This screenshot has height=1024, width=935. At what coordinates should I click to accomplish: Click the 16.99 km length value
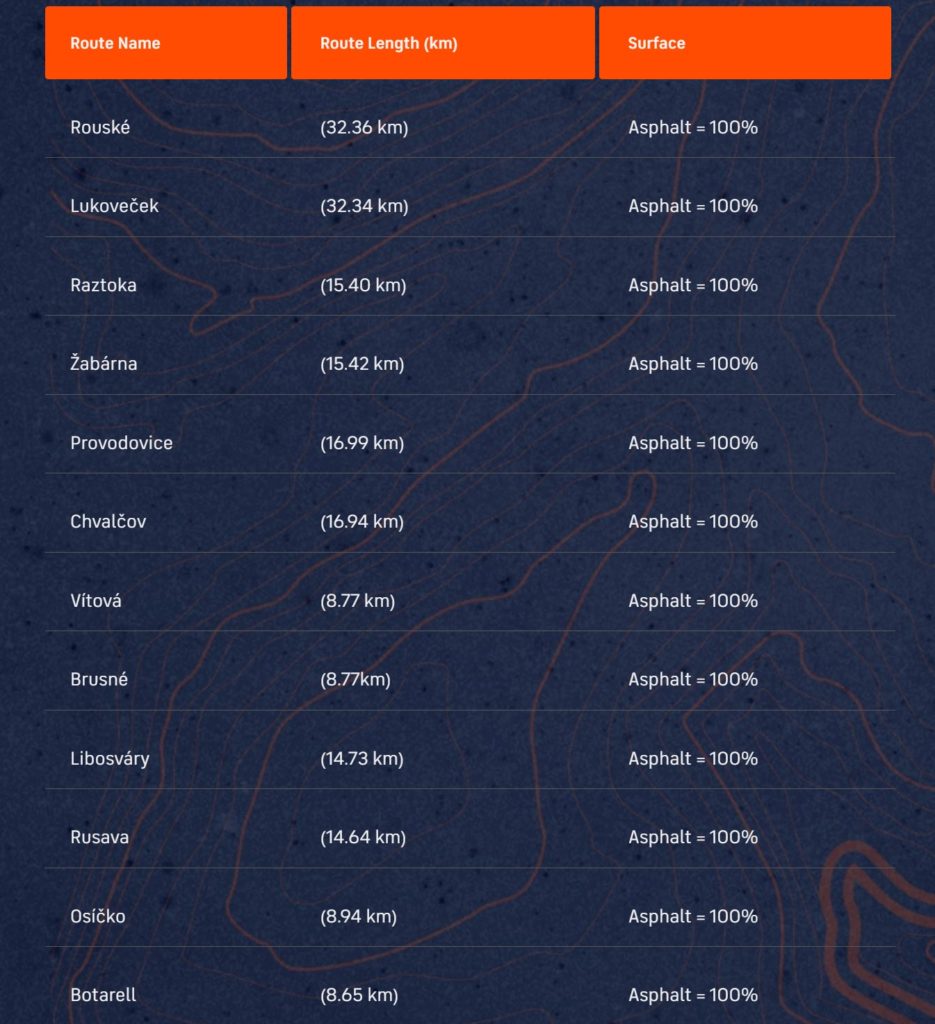click(x=362, y=443)
